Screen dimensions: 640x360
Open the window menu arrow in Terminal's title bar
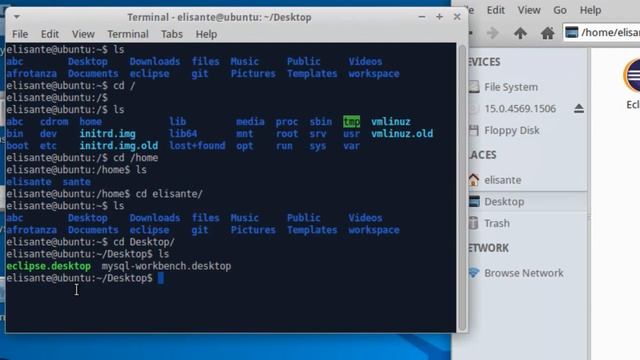pyautogui.click(x=17, y=17)
